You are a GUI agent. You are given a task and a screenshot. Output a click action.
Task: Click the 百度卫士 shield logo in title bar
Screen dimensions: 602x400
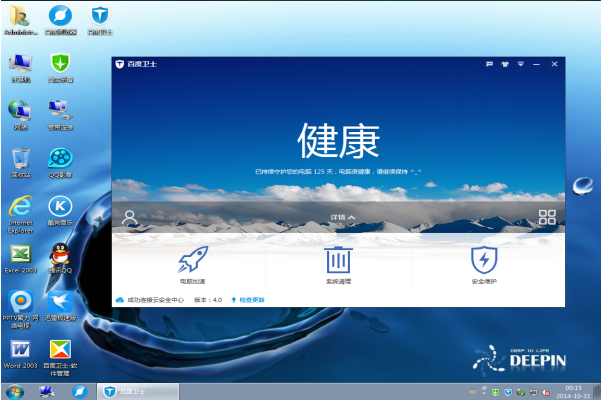point(120,64)
